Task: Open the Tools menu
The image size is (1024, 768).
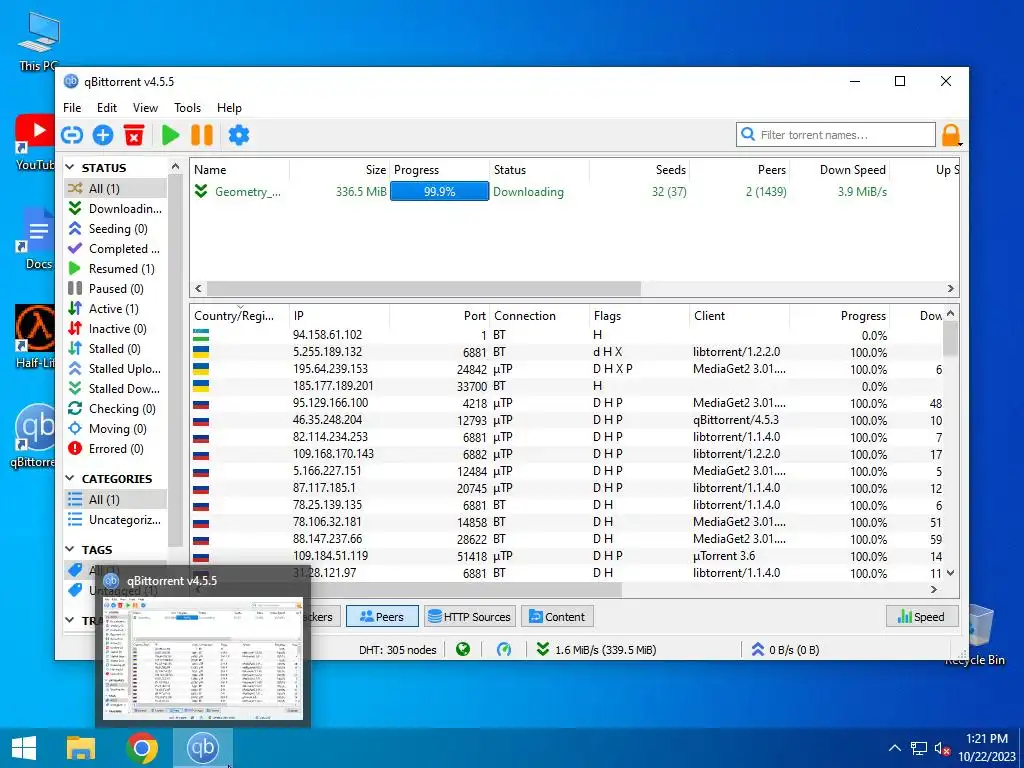Action: [x=187, y=108]
